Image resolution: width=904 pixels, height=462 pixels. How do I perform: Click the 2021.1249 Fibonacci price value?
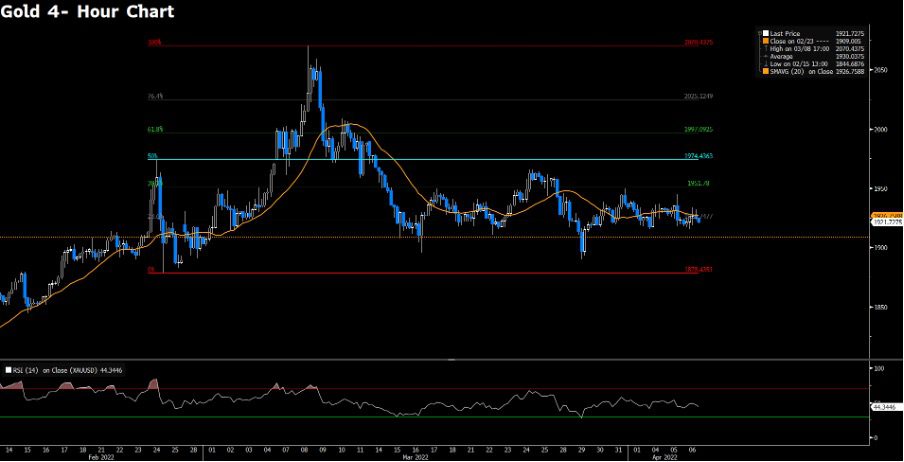[699, 97]
